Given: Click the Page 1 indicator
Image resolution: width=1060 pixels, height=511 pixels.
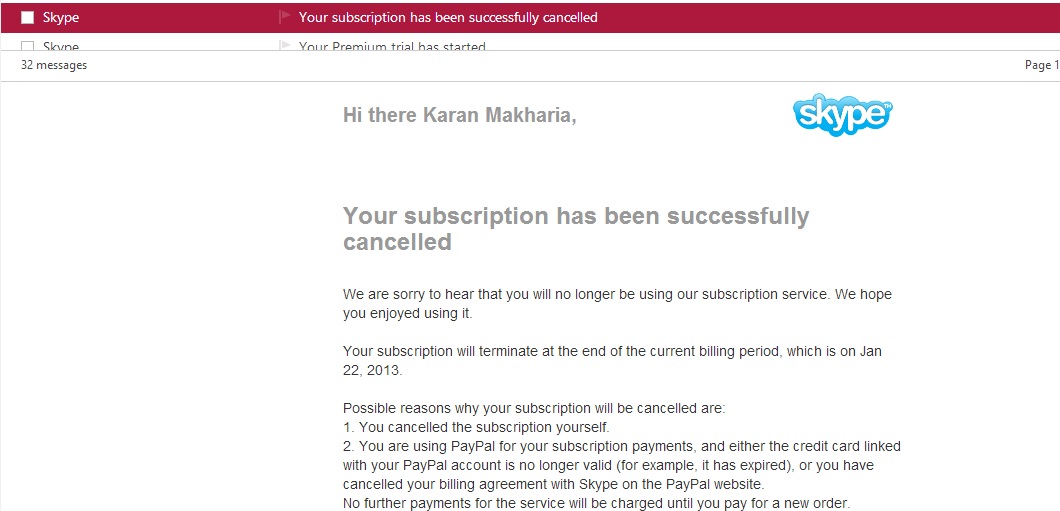Looking at the screenshot, I should click(x=1042, y=66).
